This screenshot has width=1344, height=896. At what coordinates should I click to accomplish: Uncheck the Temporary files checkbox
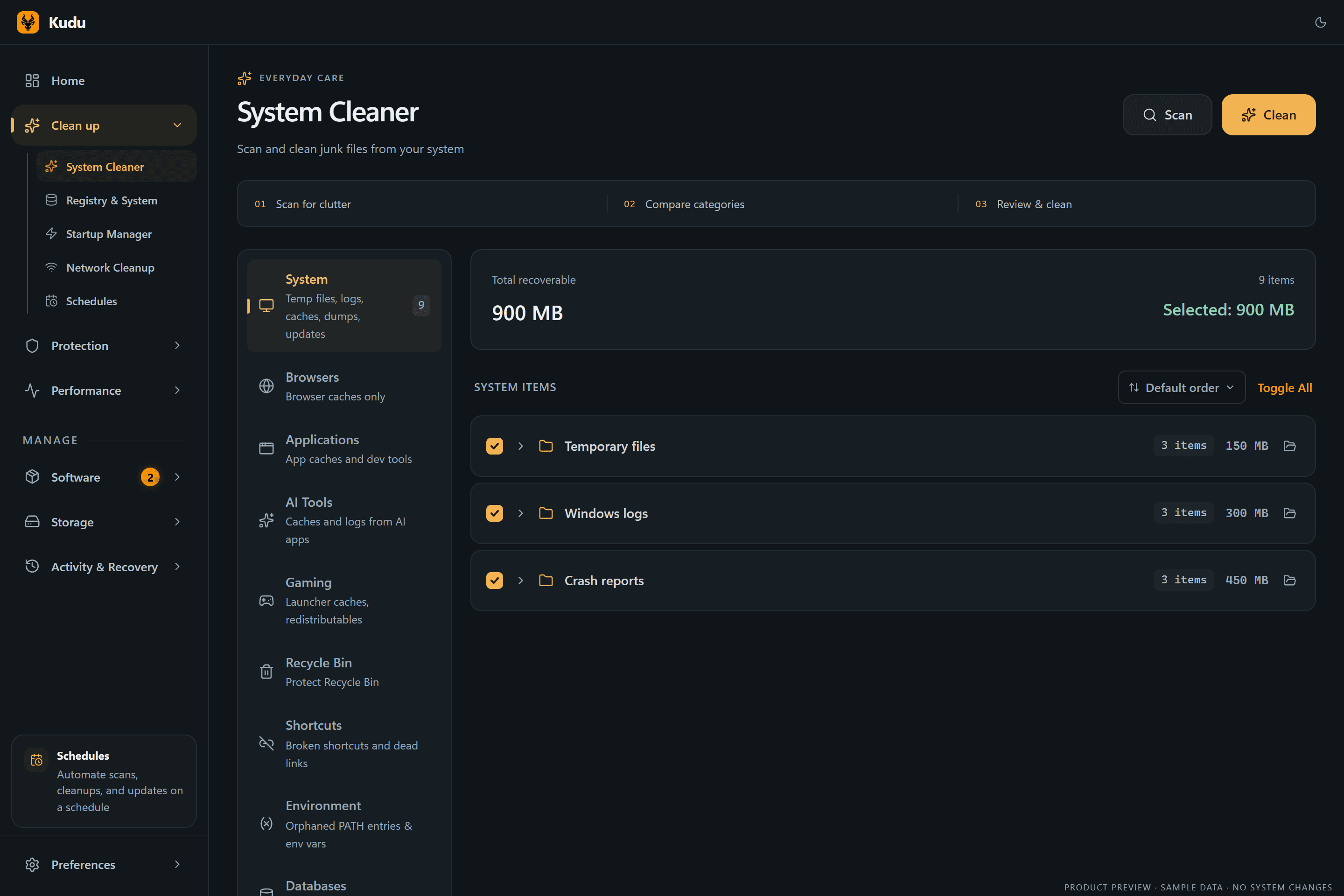[494, 446]
